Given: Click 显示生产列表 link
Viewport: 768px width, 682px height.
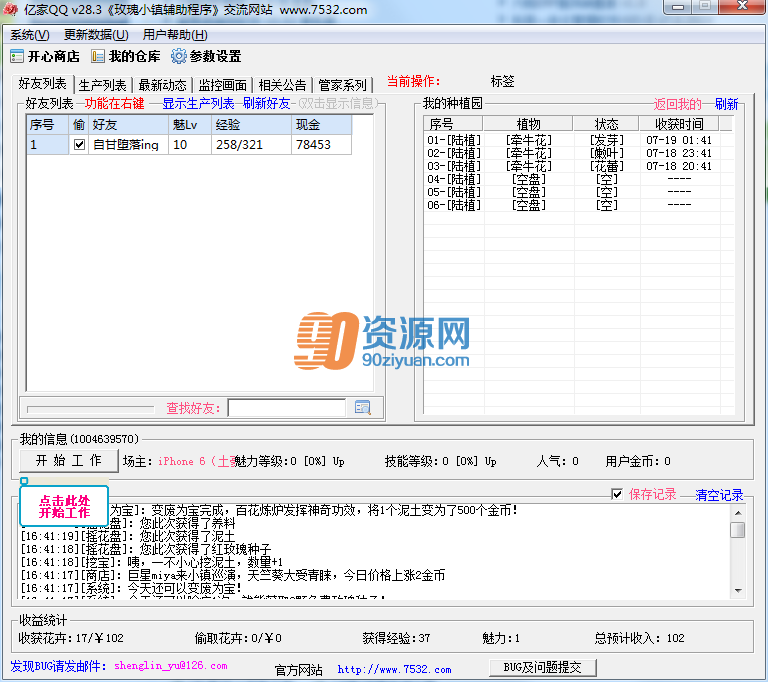Looking at the screenshot, I should tap(198, 103).
